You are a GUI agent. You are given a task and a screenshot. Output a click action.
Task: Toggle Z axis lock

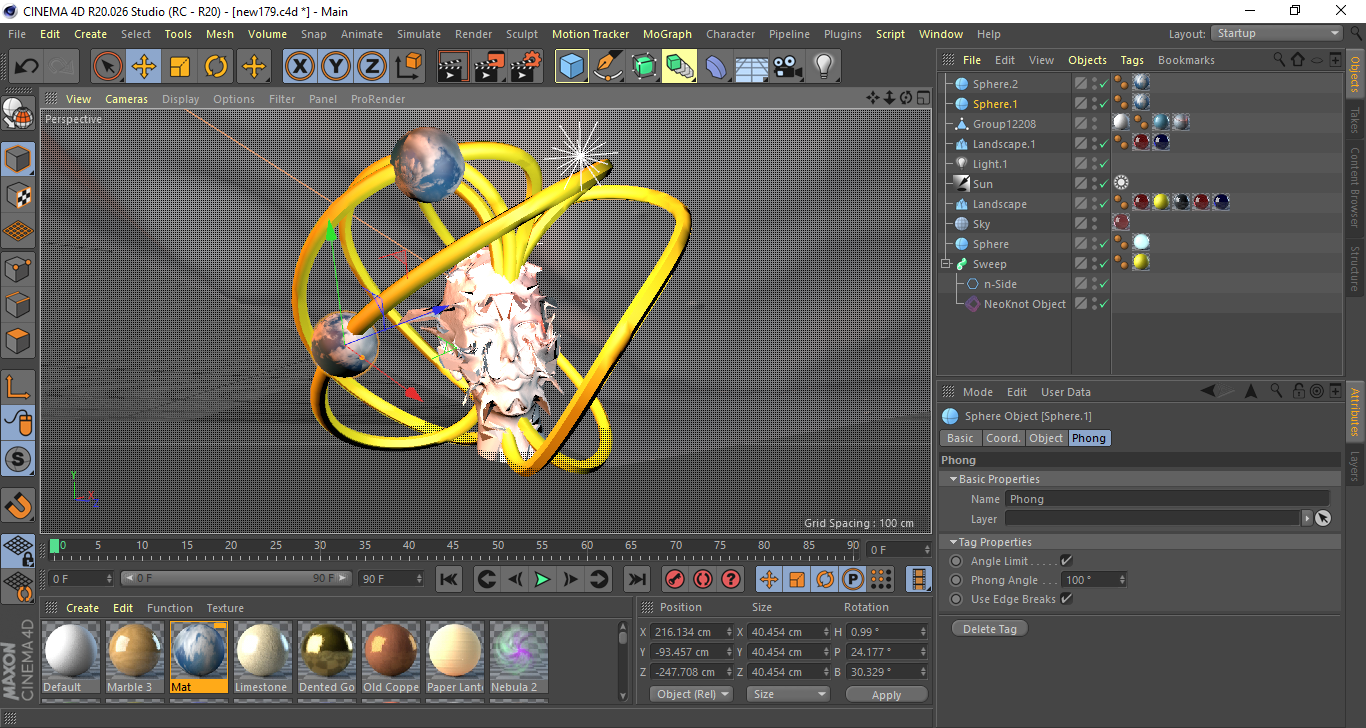click(x=372, y=67)
